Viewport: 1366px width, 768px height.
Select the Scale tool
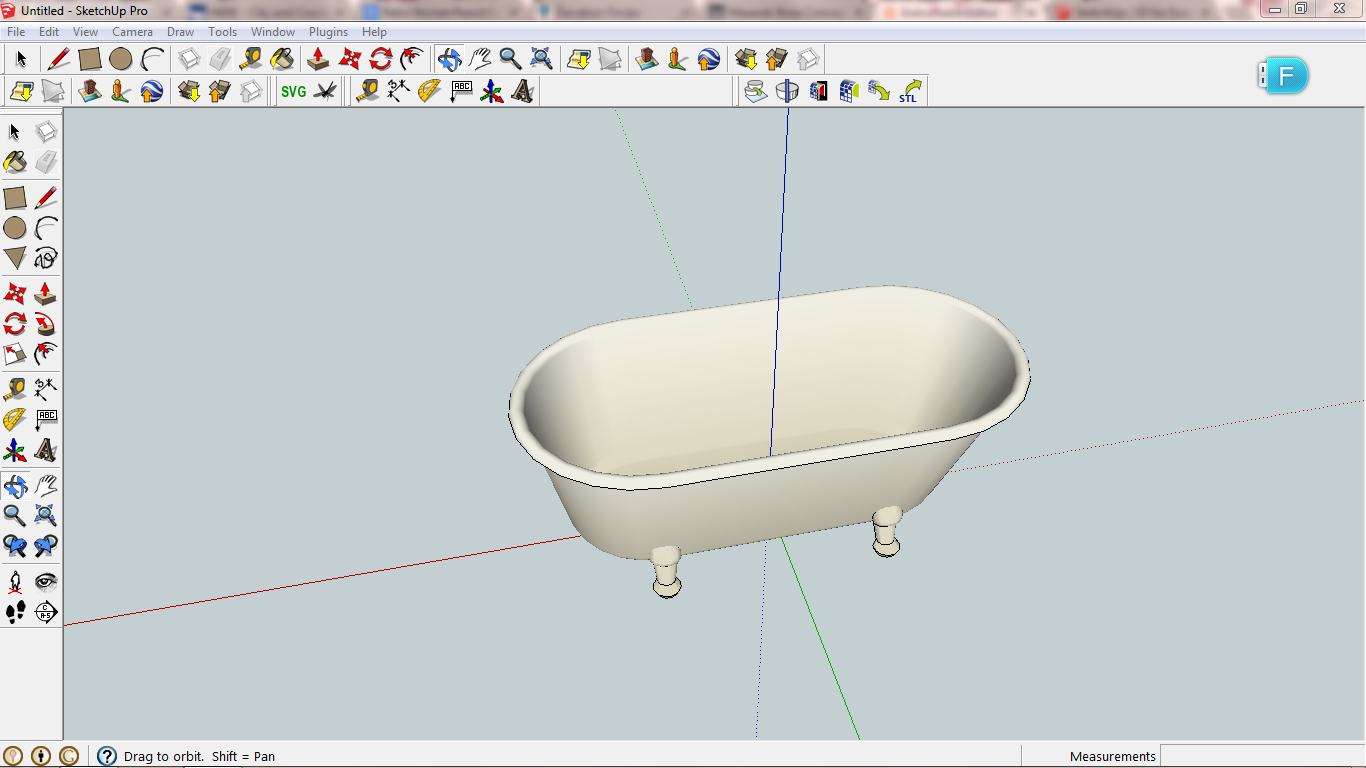15,354
